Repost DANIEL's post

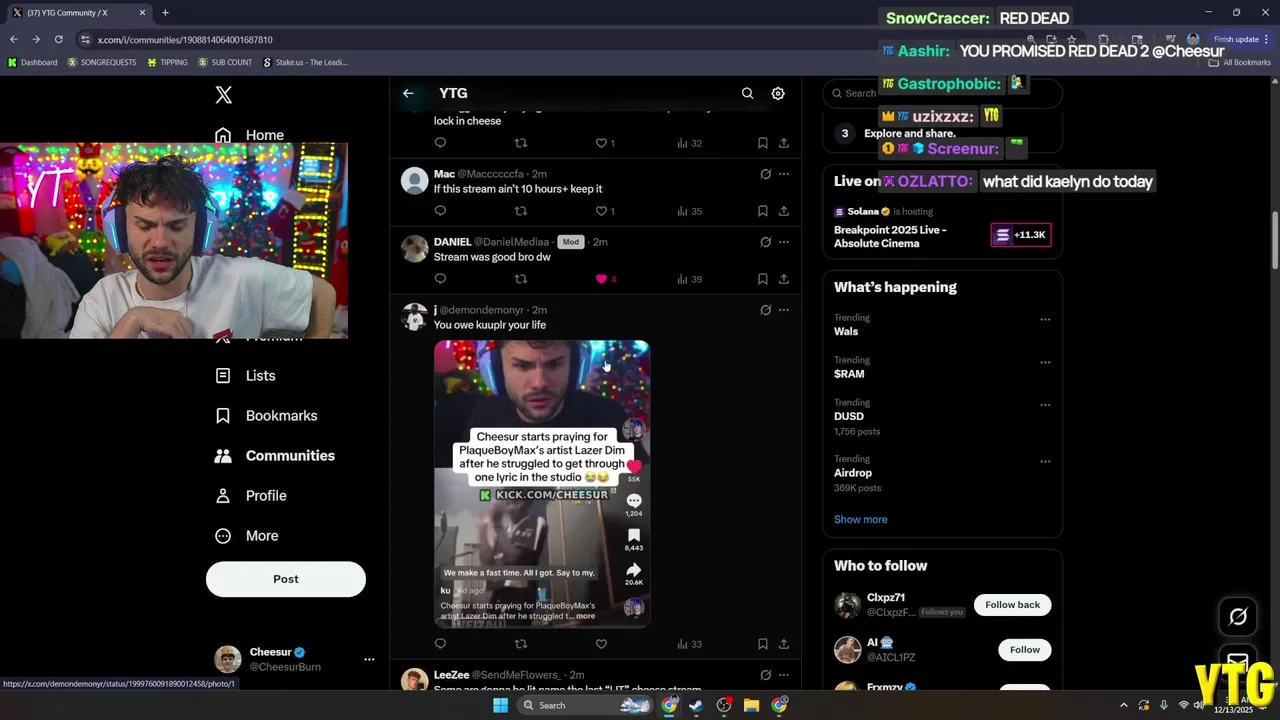click(x=520, y=279)
